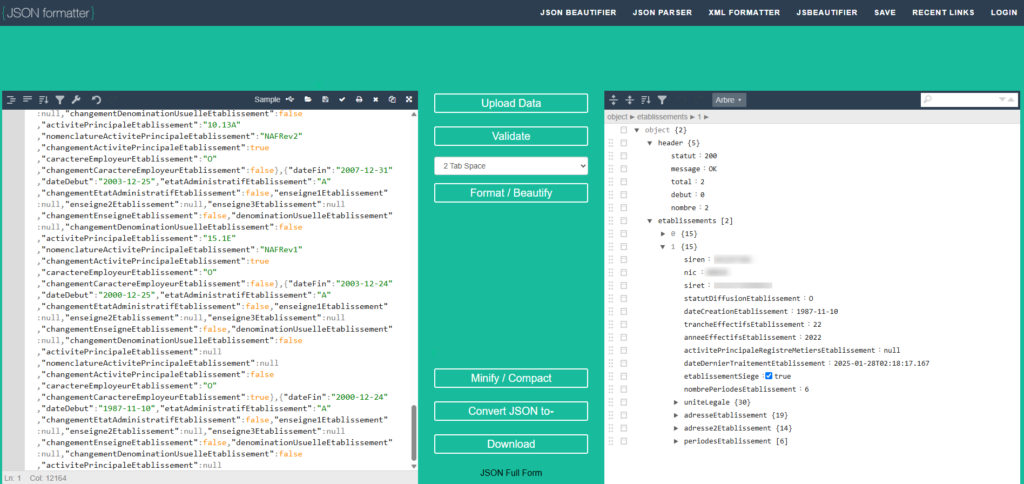Click the copy to clipboard icon in left toolbar
Screen dimensions: 1024x484
coord(392,99)
